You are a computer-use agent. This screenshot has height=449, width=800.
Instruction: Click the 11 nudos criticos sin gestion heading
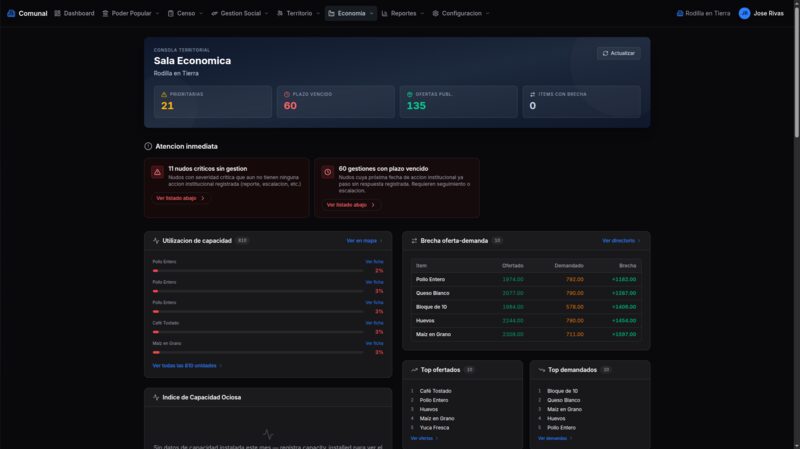(208, 169)
